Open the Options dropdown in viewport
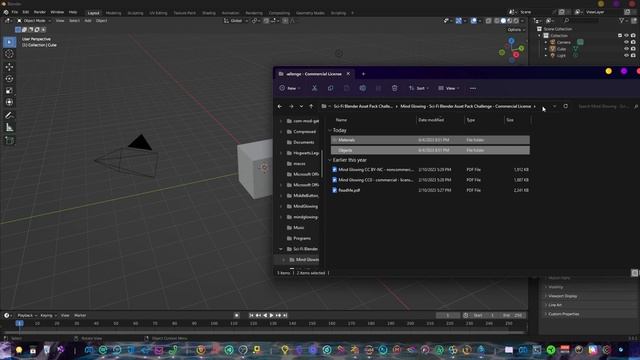Image resolution: width=640 pixels, height=360 pixels. click(516, 30)
